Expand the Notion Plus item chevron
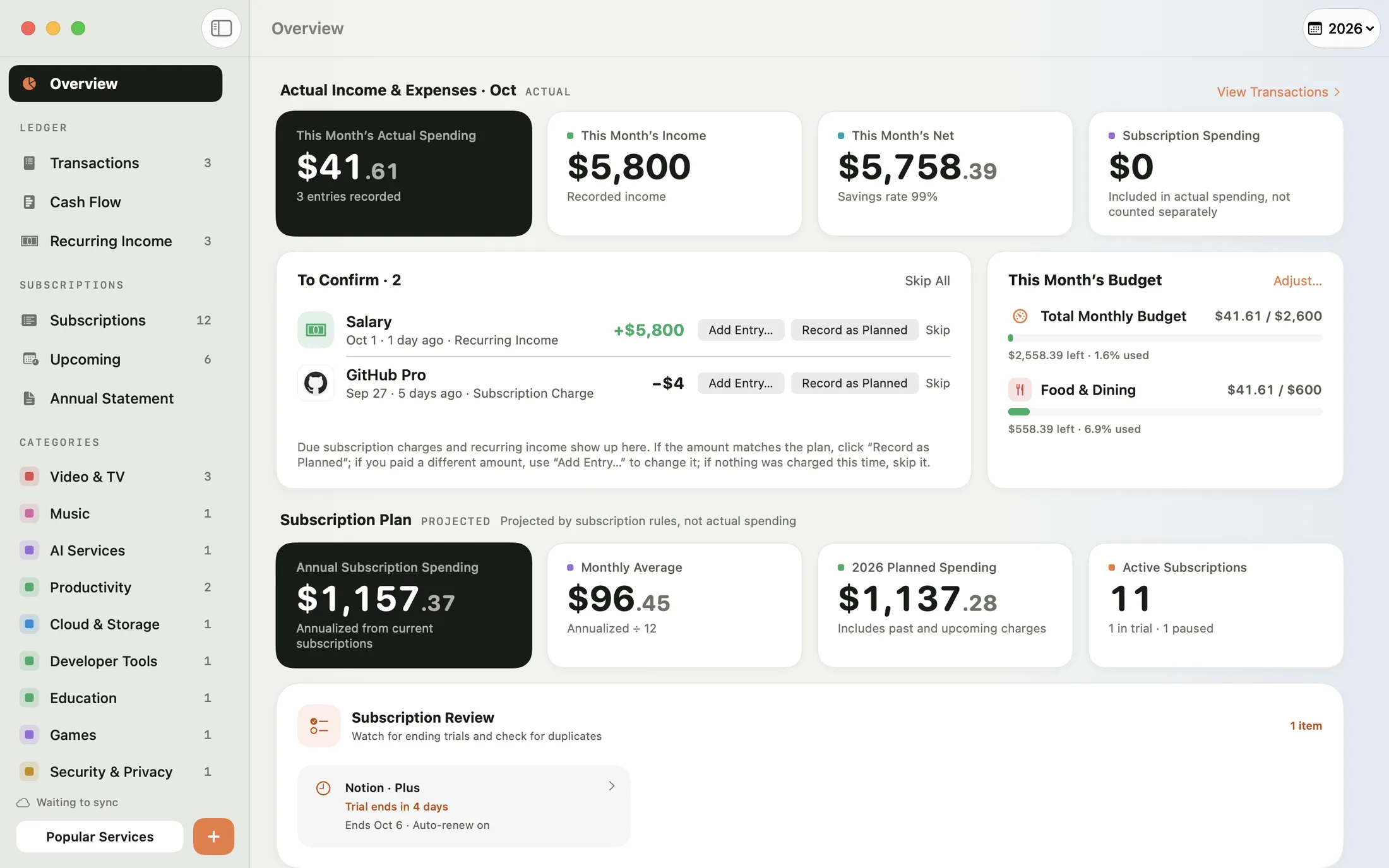This screenshot has height=868, width=1389. (x=611, y=786)
